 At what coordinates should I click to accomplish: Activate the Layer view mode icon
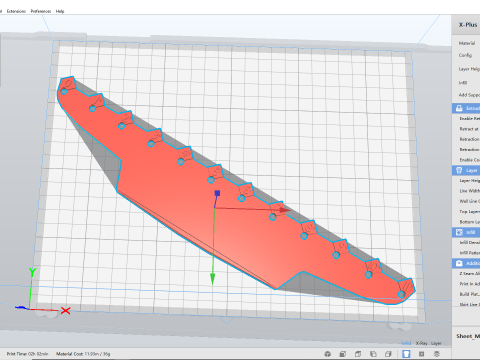(437, 354)
